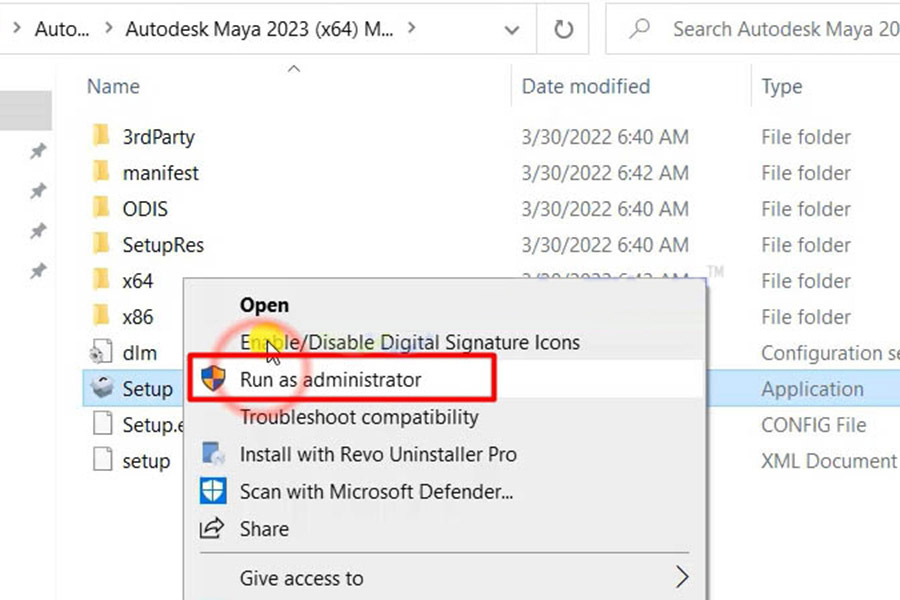Select Troubleshoot compatibility option
Viewport: 900px width, 600px height.
[359, 417]
